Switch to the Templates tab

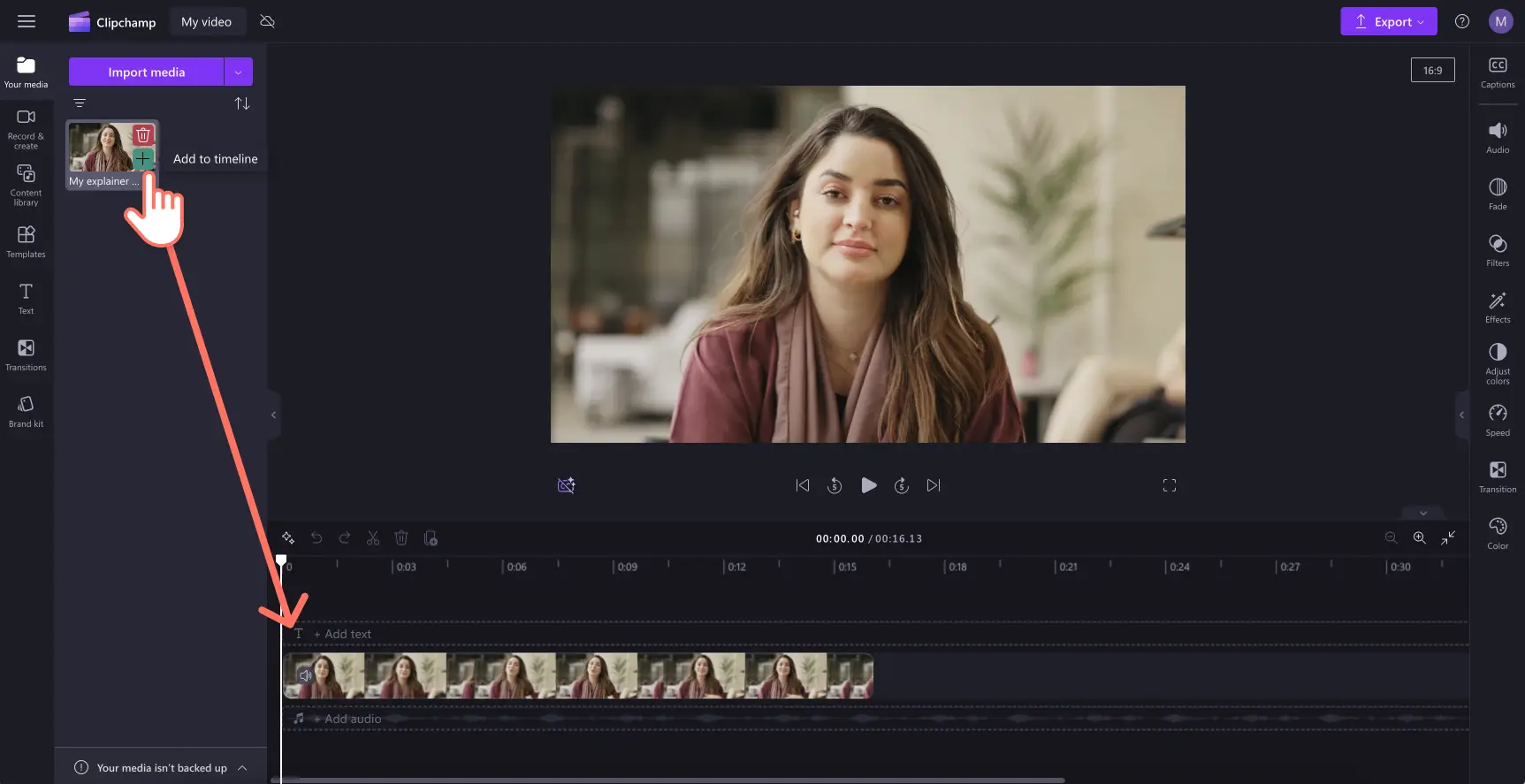(26, 241)
